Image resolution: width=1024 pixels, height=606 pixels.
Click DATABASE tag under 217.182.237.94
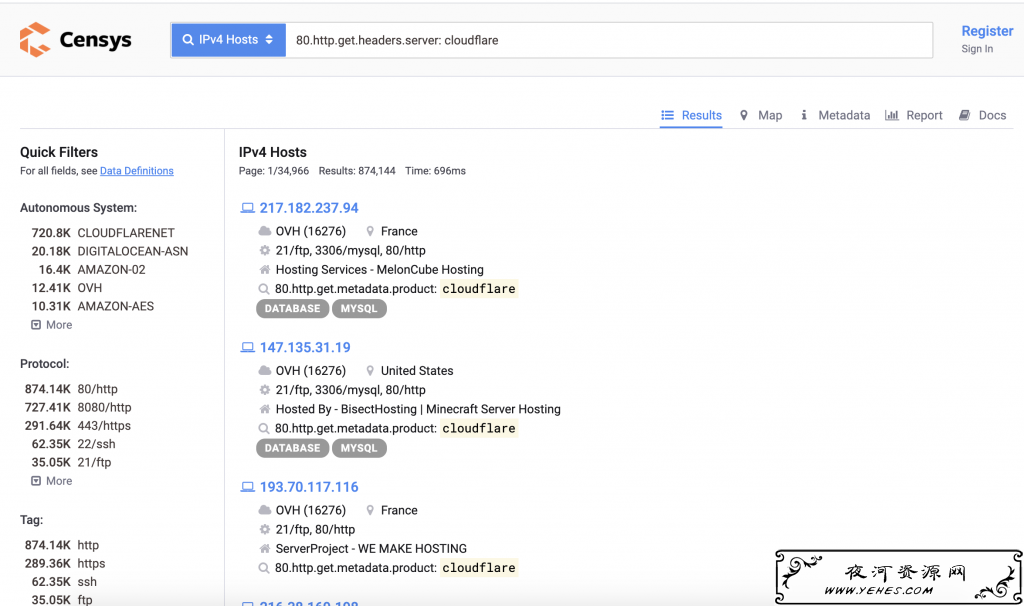(x=293, y=309)
